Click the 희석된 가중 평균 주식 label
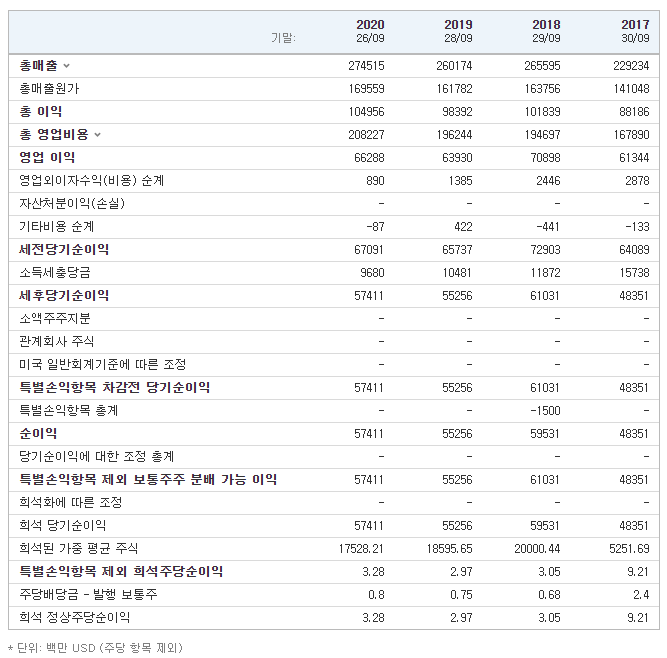Viewport: 667px width, 658px height. [79, 548]
